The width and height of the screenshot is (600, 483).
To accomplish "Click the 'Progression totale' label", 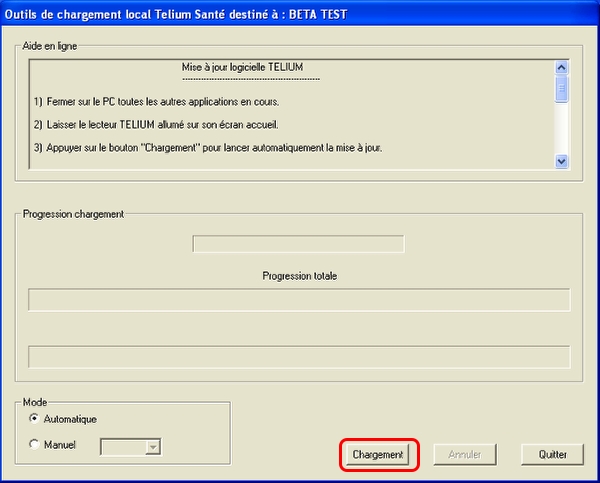I will click(300, 276).
